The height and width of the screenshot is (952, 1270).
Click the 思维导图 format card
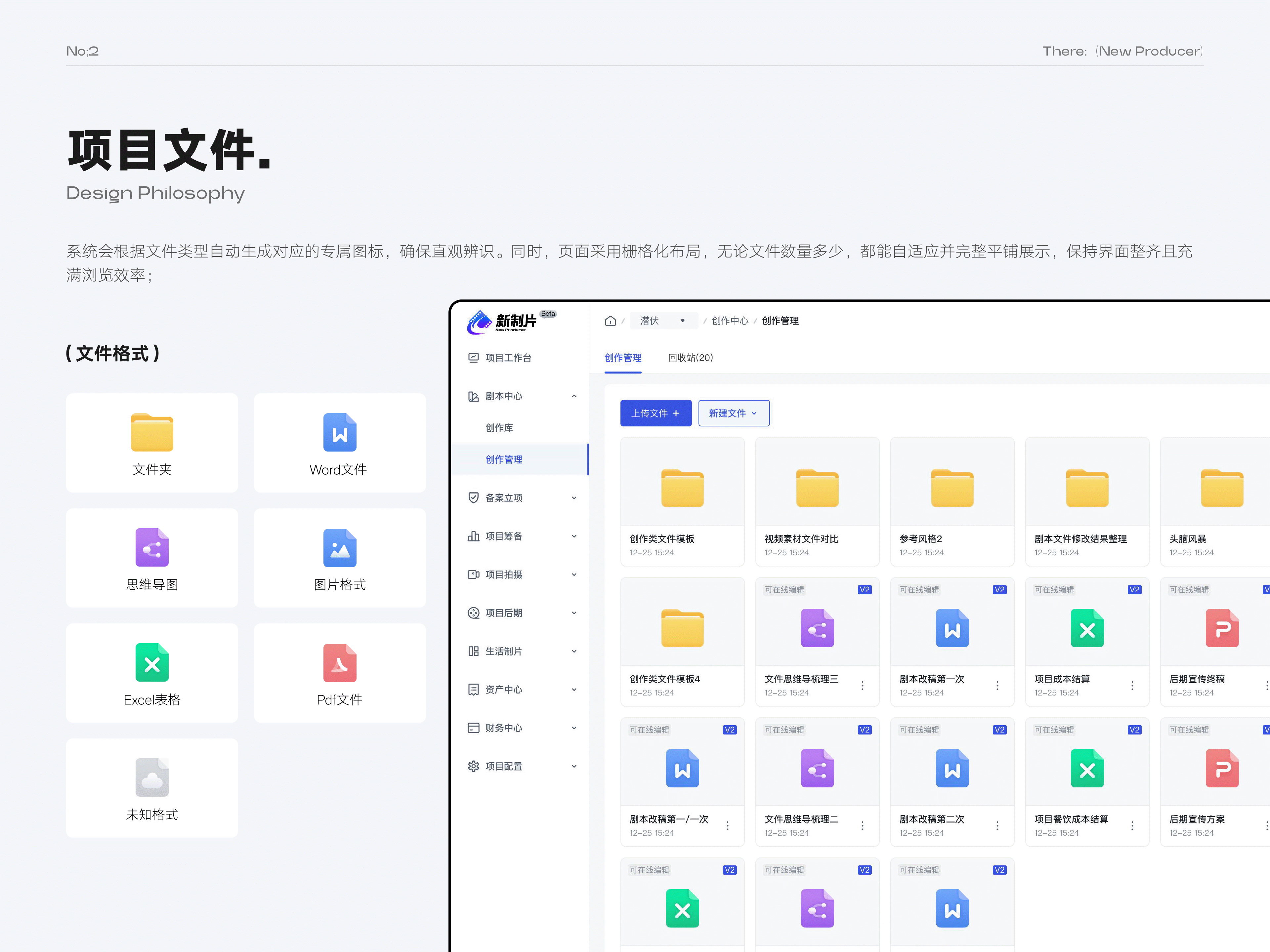[x=151, y=558]
